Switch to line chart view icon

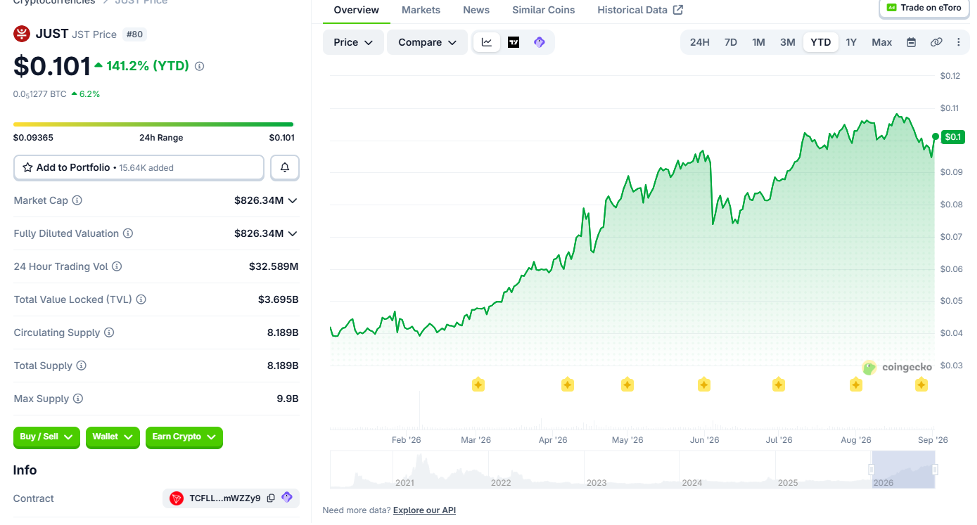click(487, 42)
